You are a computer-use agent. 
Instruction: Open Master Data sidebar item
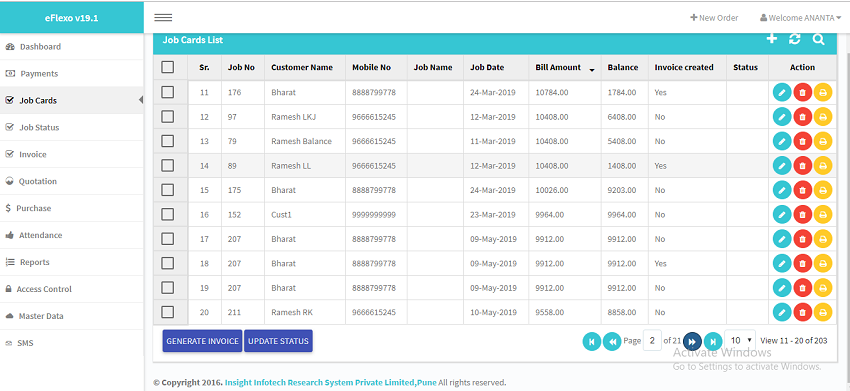pos(41,316)
